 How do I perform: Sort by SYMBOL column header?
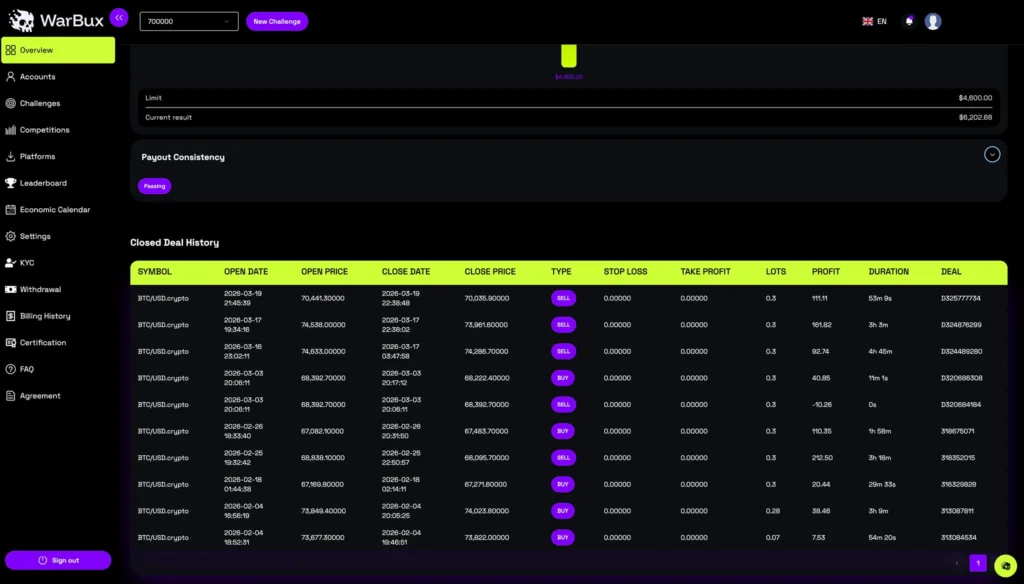pos(155,272)
